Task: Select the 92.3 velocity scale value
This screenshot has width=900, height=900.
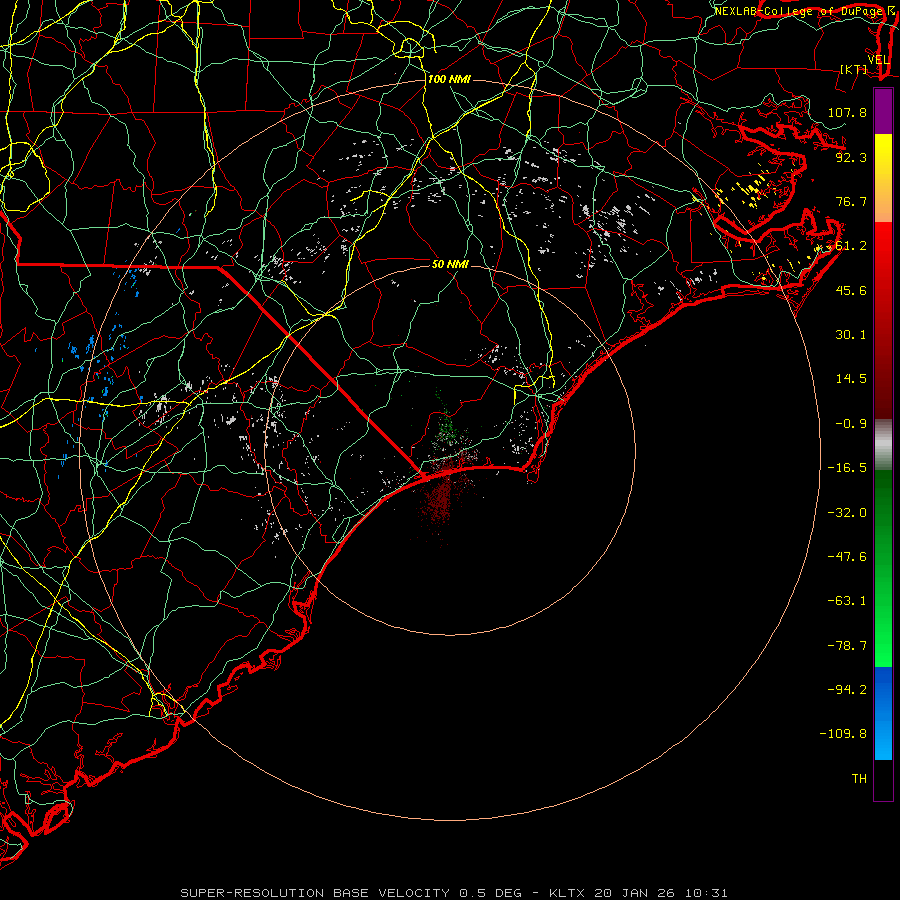Action: point(851,157)
